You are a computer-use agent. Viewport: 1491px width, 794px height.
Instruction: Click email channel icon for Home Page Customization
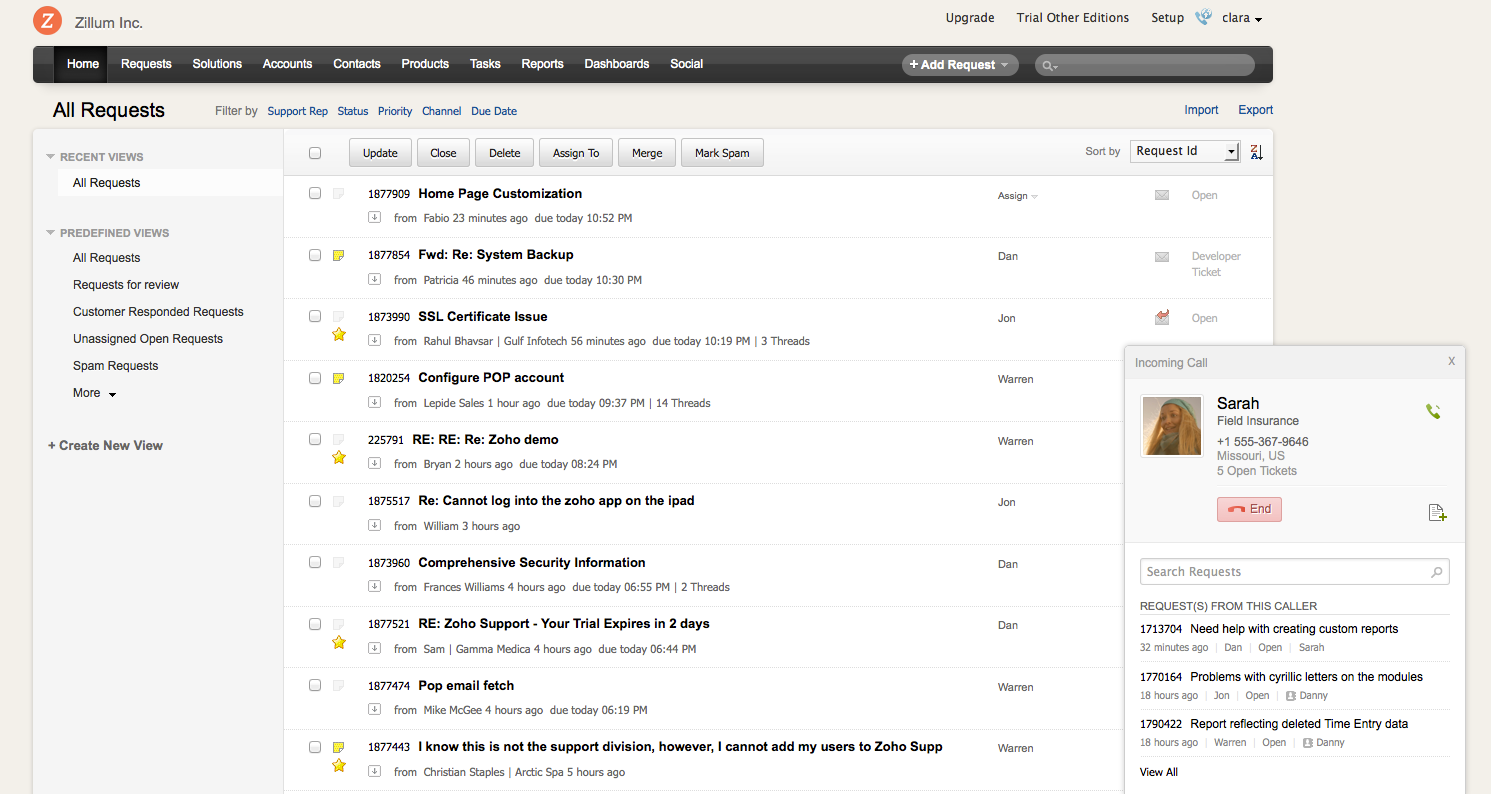click(1161, 195)
